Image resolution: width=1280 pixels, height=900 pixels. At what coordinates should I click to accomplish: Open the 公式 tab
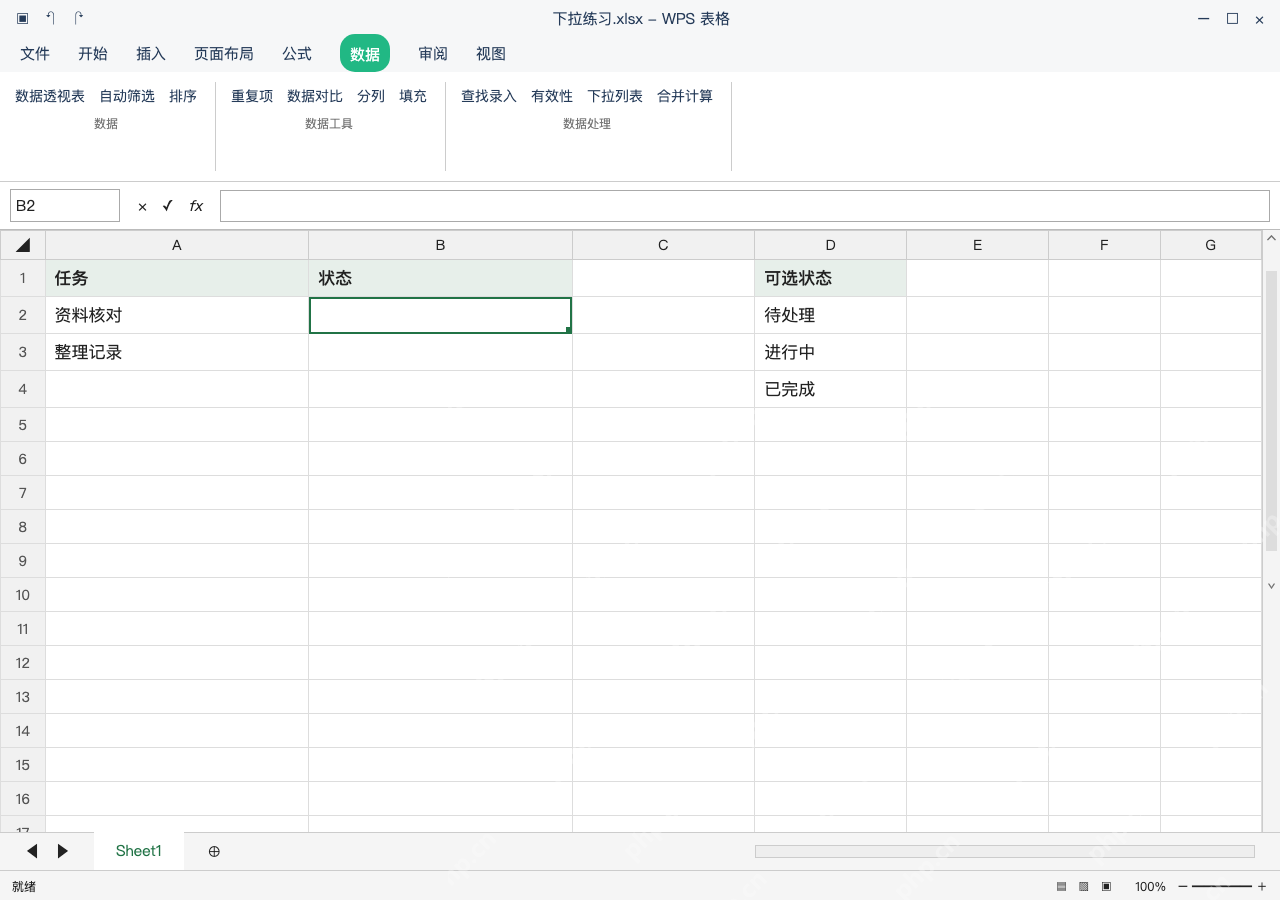pyautogui.click(x=297, y=54)
